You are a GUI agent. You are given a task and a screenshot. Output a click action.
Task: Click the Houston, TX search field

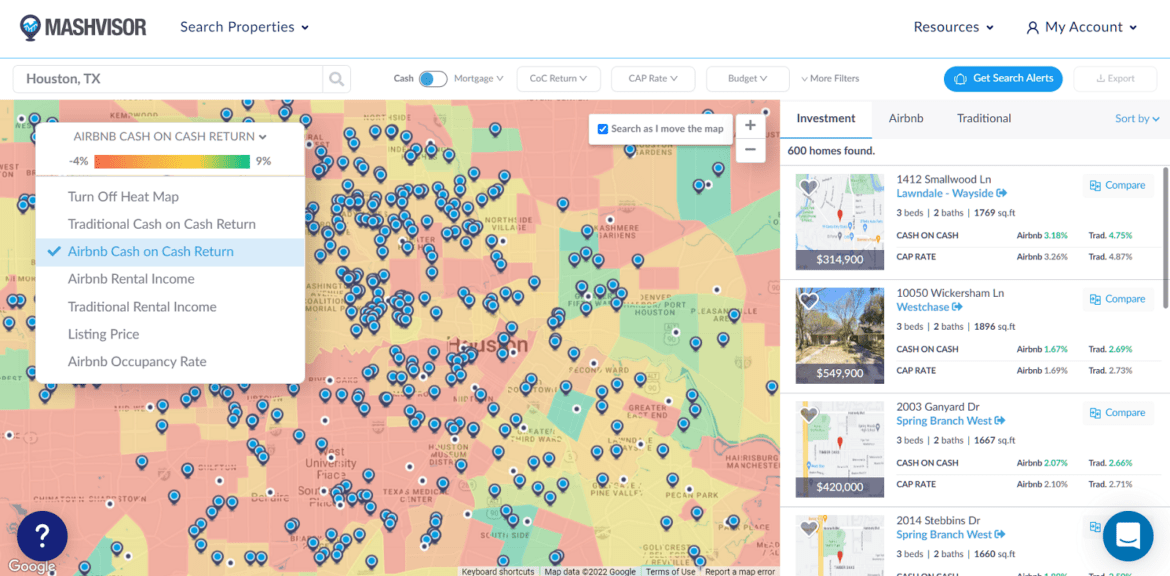pyautogui.click(x=170, y=79)
